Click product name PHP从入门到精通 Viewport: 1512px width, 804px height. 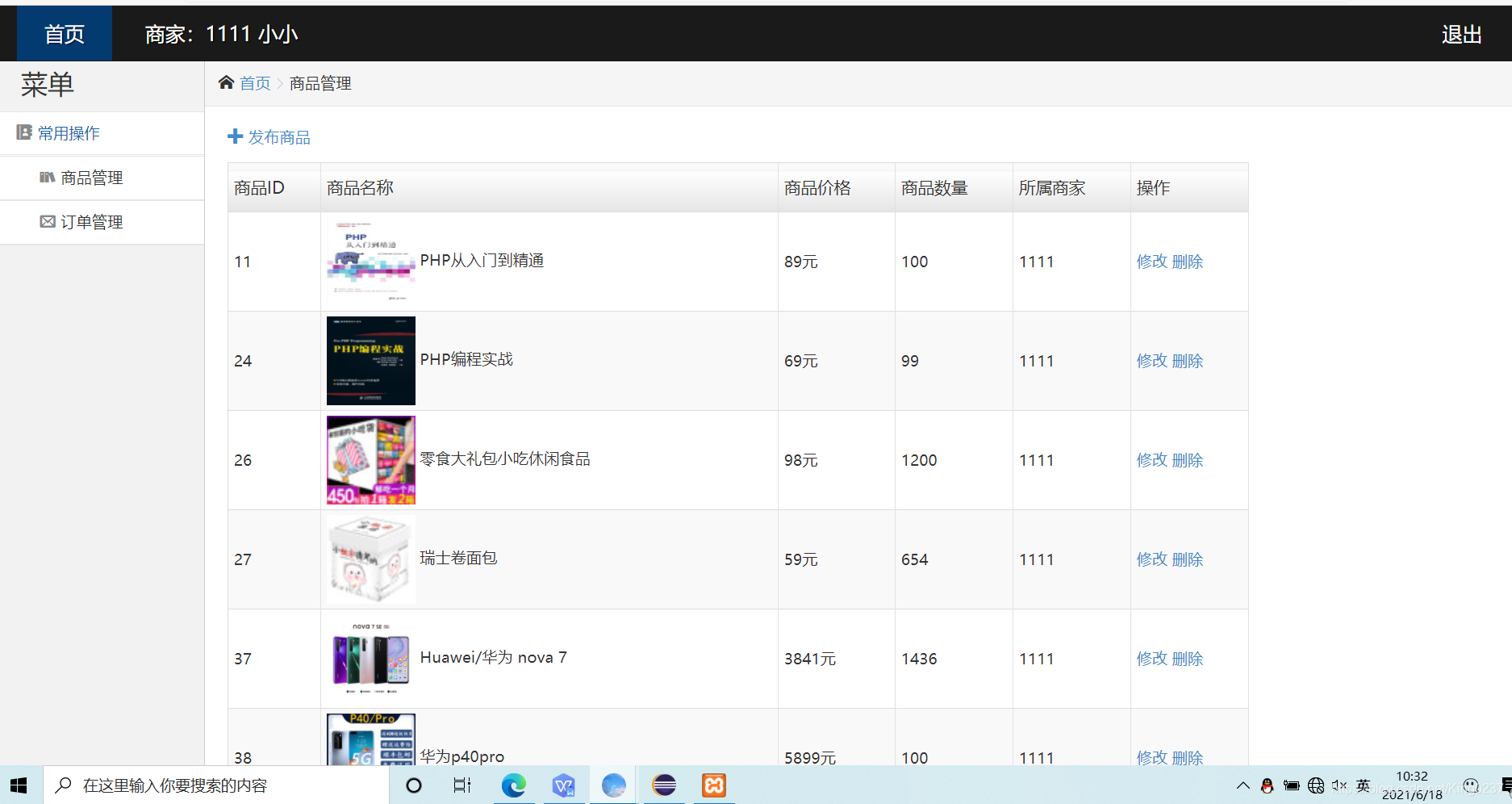coord(482,261)
